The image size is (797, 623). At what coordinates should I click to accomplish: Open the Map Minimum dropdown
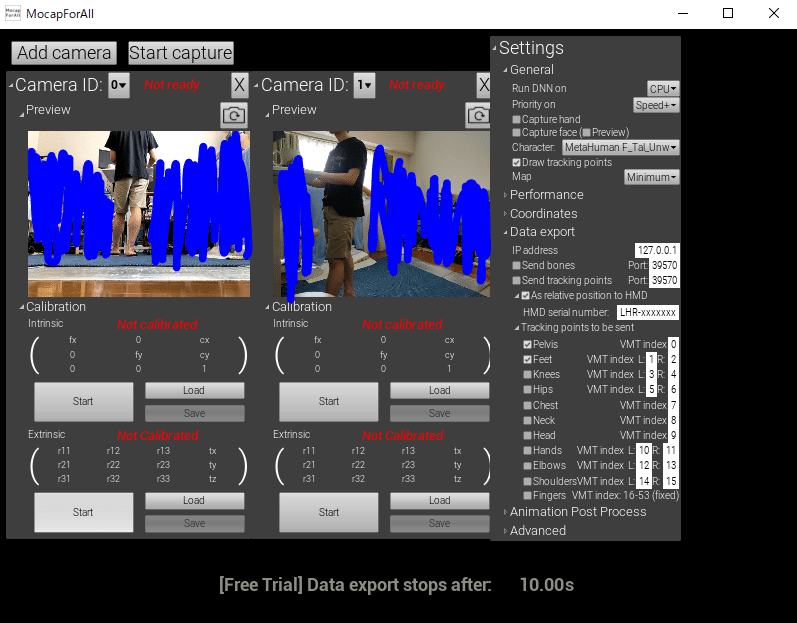point(652,177)
